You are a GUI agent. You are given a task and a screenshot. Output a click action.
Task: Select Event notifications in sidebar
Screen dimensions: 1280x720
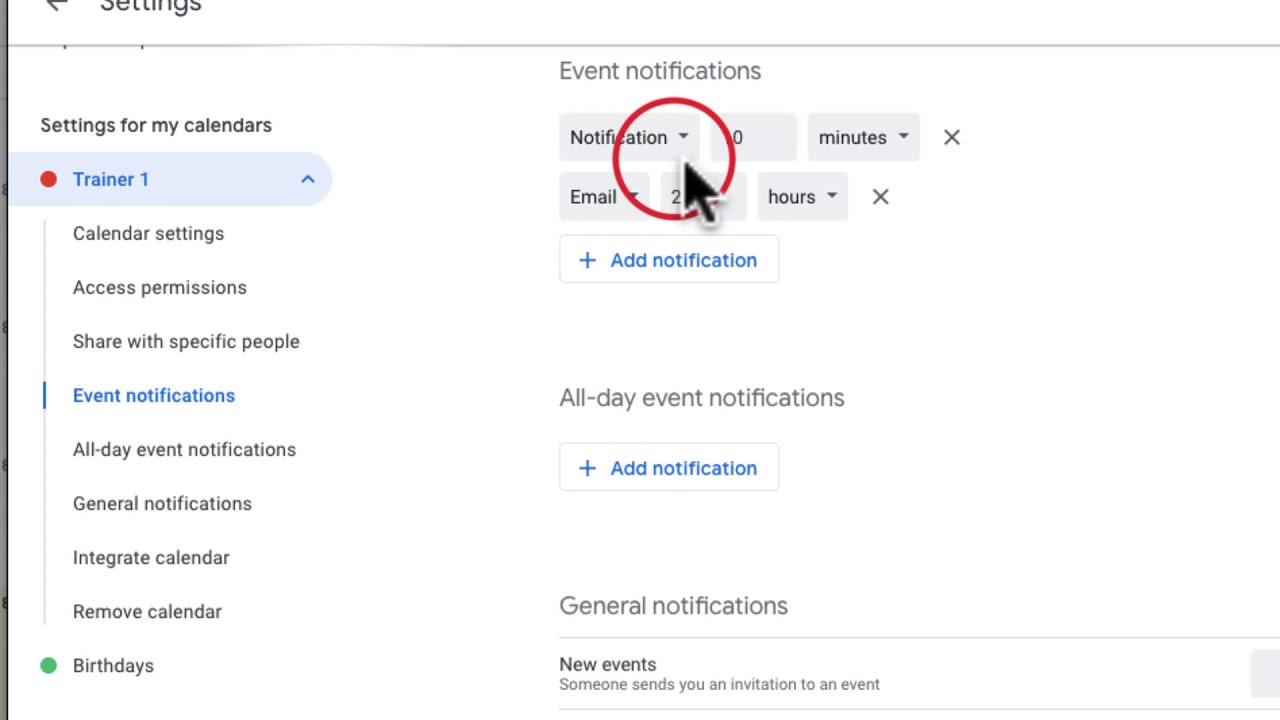[154, 395]
